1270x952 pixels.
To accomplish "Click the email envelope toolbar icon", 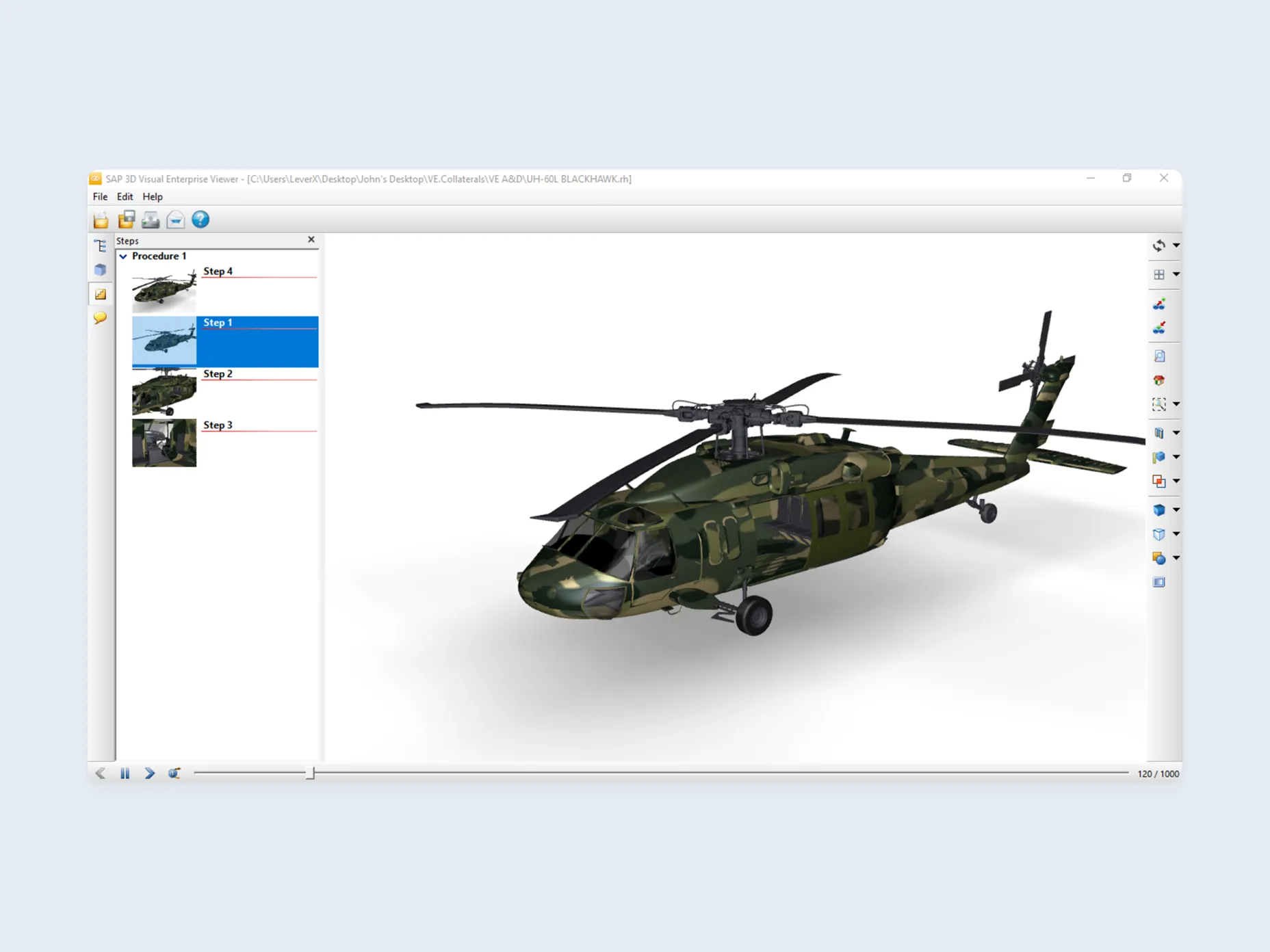I will (175, 220).
